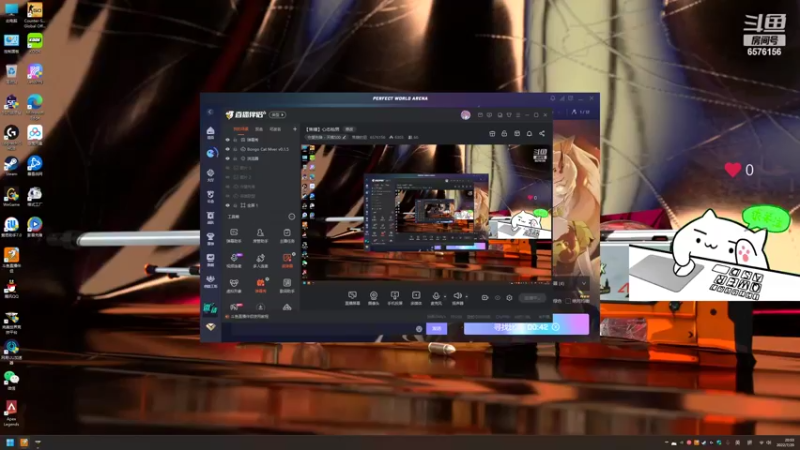This screenshot has height=450, width=800.
Task: Select the third scene tab
Action: tap(276, 129)
